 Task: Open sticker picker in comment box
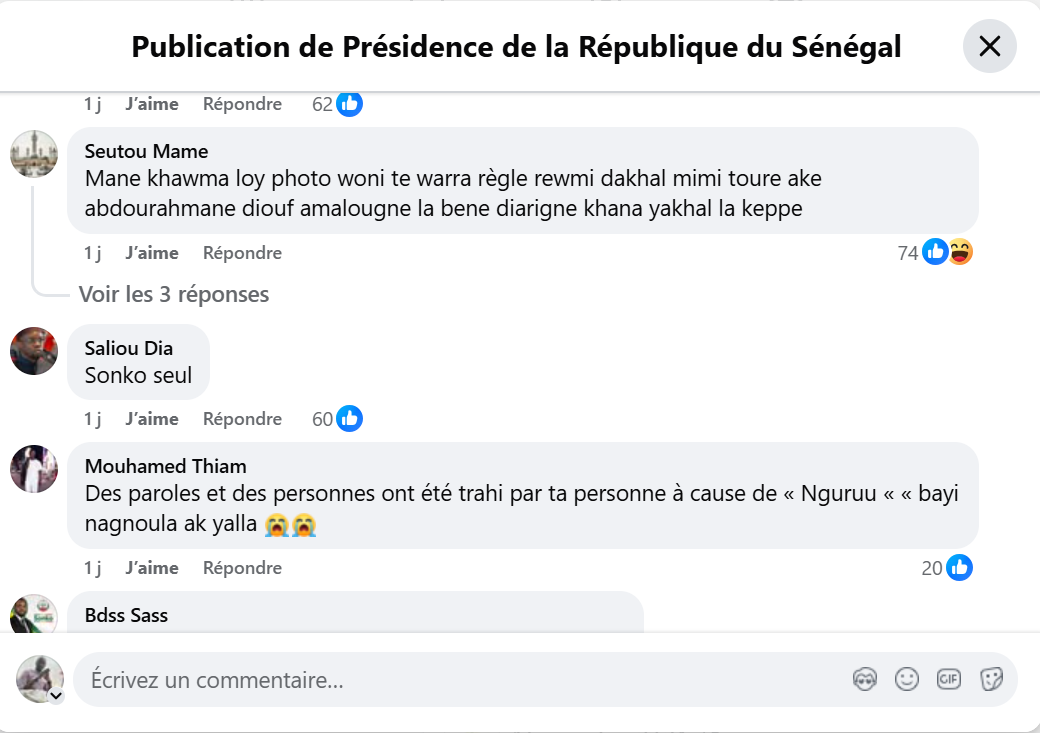tap(991, 680)
